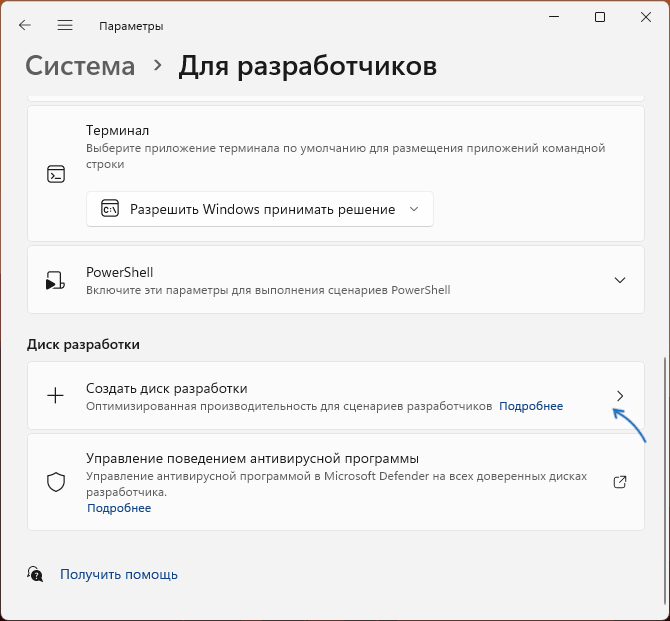Open external link icon for antivirus management
Image resolution: width=670 pixels, height=621 pixels.
point(620,482)
